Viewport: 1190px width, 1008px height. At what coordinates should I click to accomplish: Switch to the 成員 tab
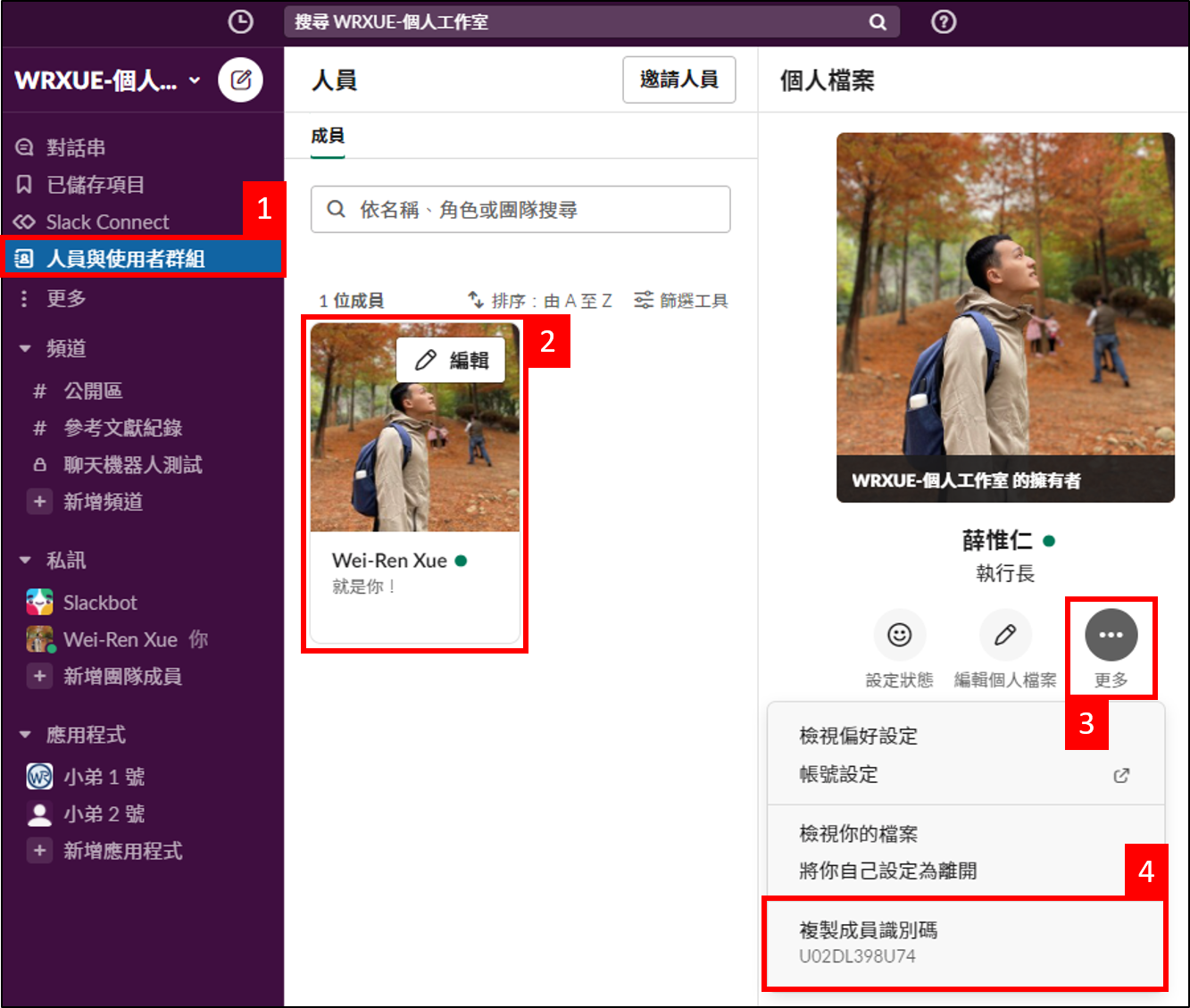tap(328, 136)
